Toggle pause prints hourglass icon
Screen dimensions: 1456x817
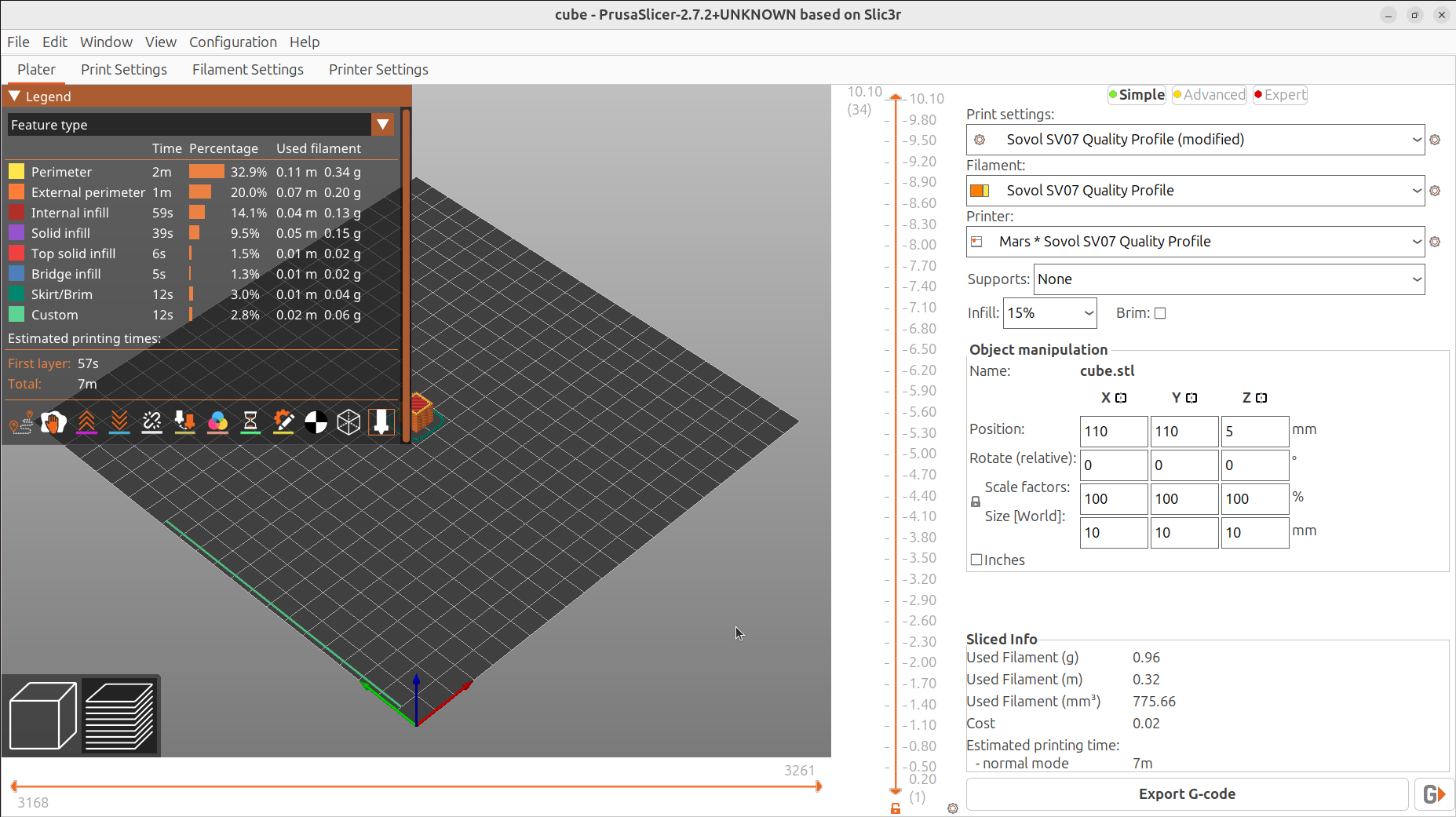[250, 422]
